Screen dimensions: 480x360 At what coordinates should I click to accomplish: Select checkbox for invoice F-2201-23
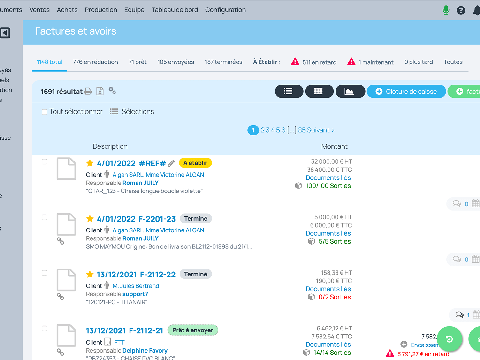click(44, 217)
